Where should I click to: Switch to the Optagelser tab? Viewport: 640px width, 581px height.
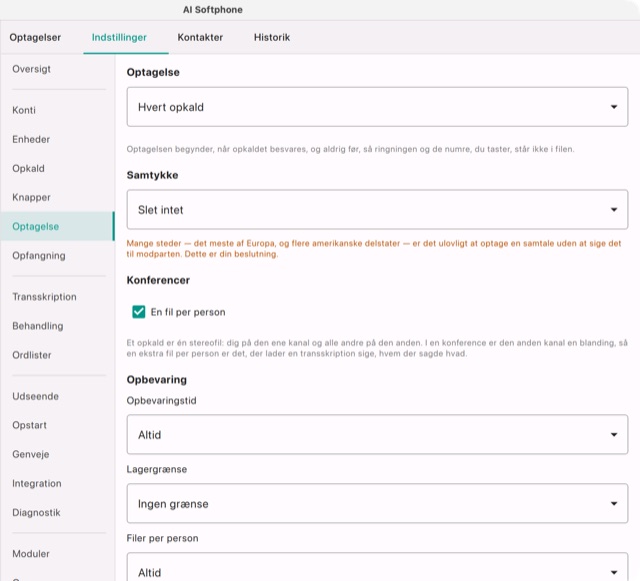(35, 37)
